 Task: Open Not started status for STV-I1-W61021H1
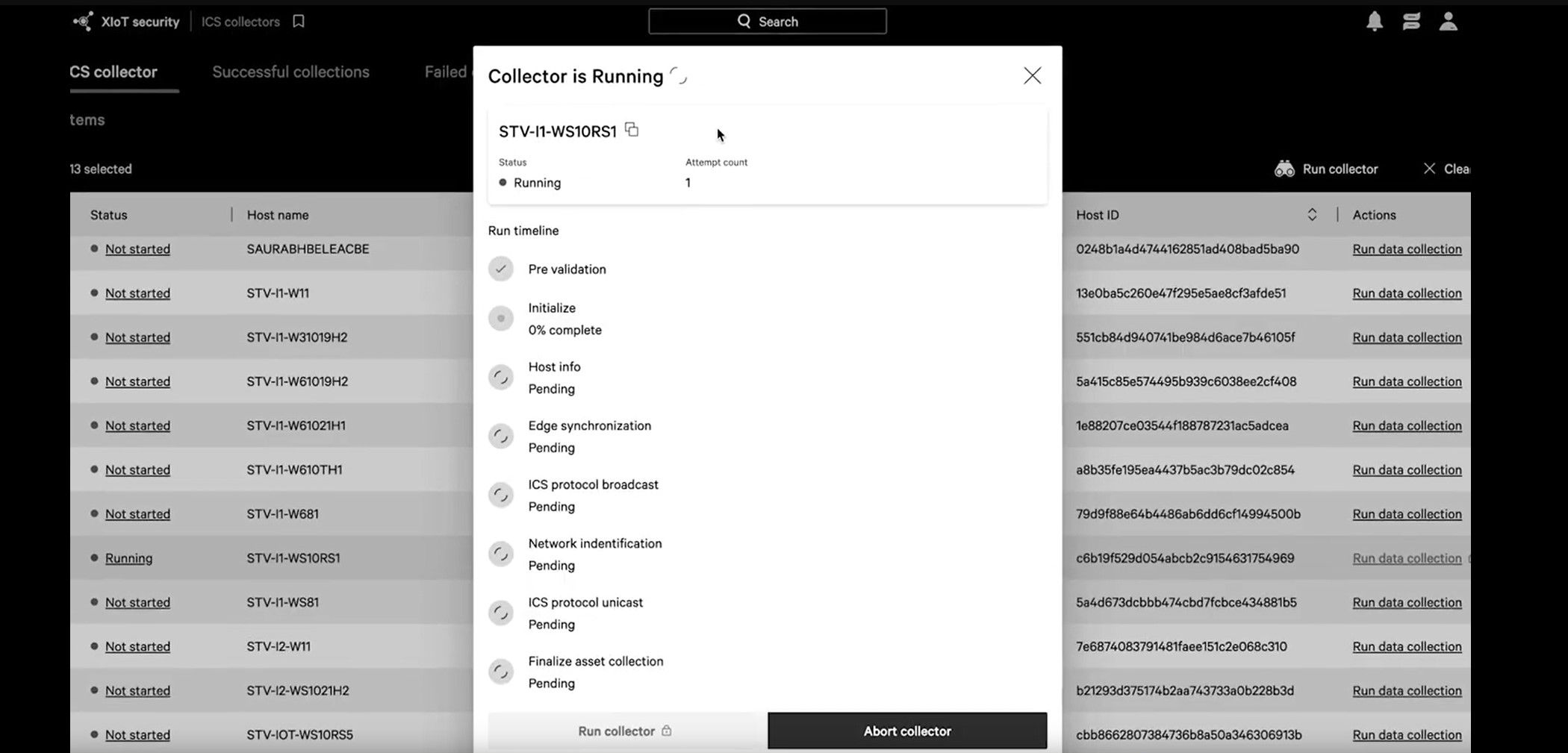point(137,425)
